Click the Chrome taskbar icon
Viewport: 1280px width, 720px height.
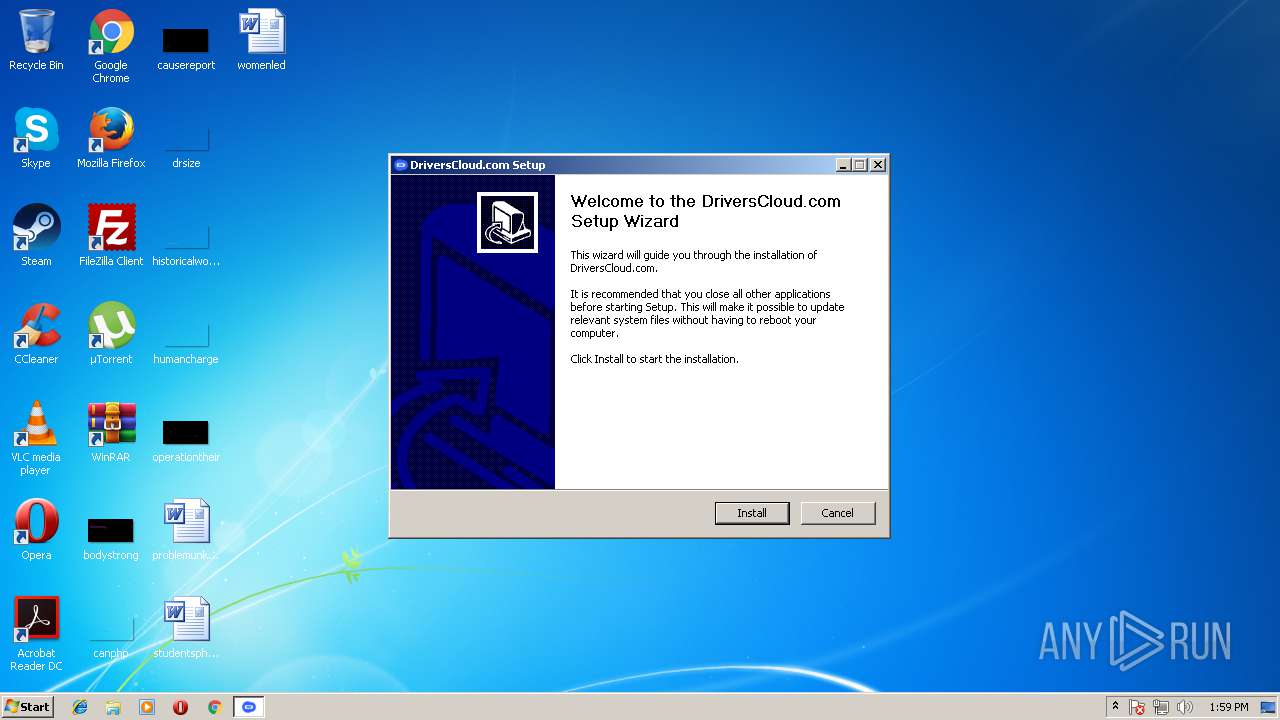214,707
